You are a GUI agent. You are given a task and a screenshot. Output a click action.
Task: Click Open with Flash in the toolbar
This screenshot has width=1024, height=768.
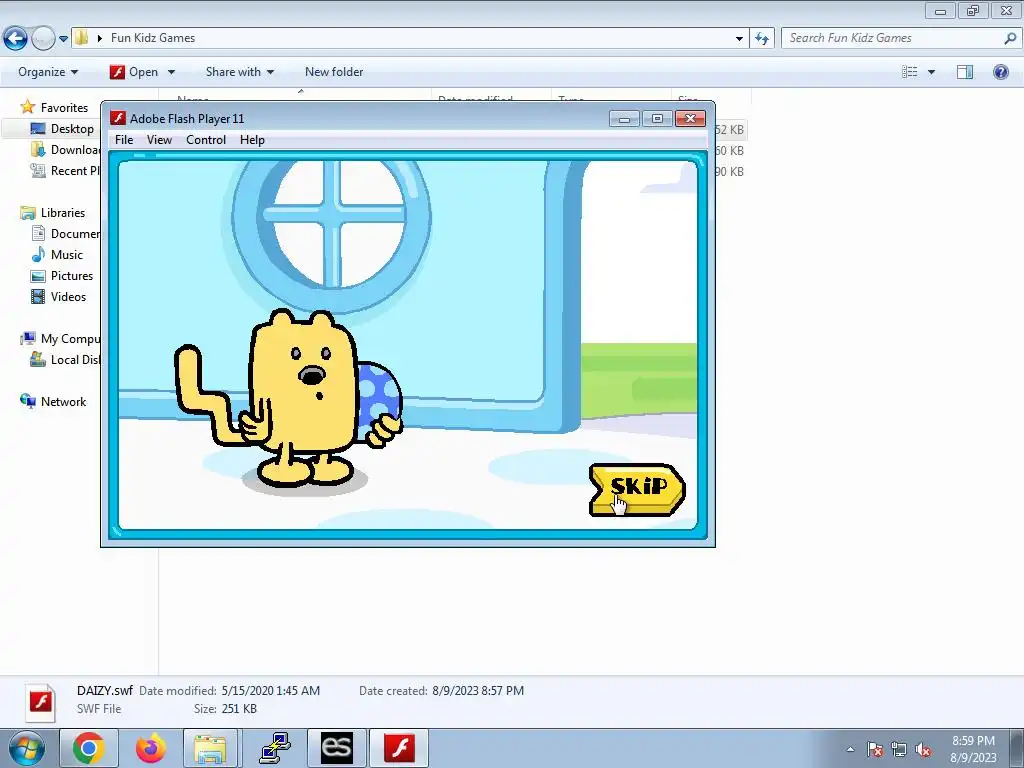click(x=134, y=72)
